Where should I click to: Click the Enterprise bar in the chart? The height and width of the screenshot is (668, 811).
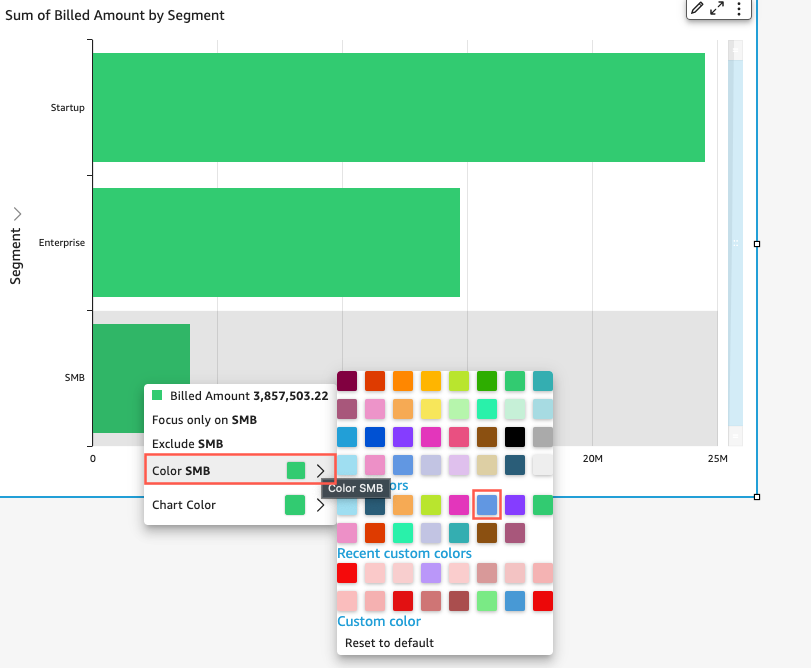276,242
